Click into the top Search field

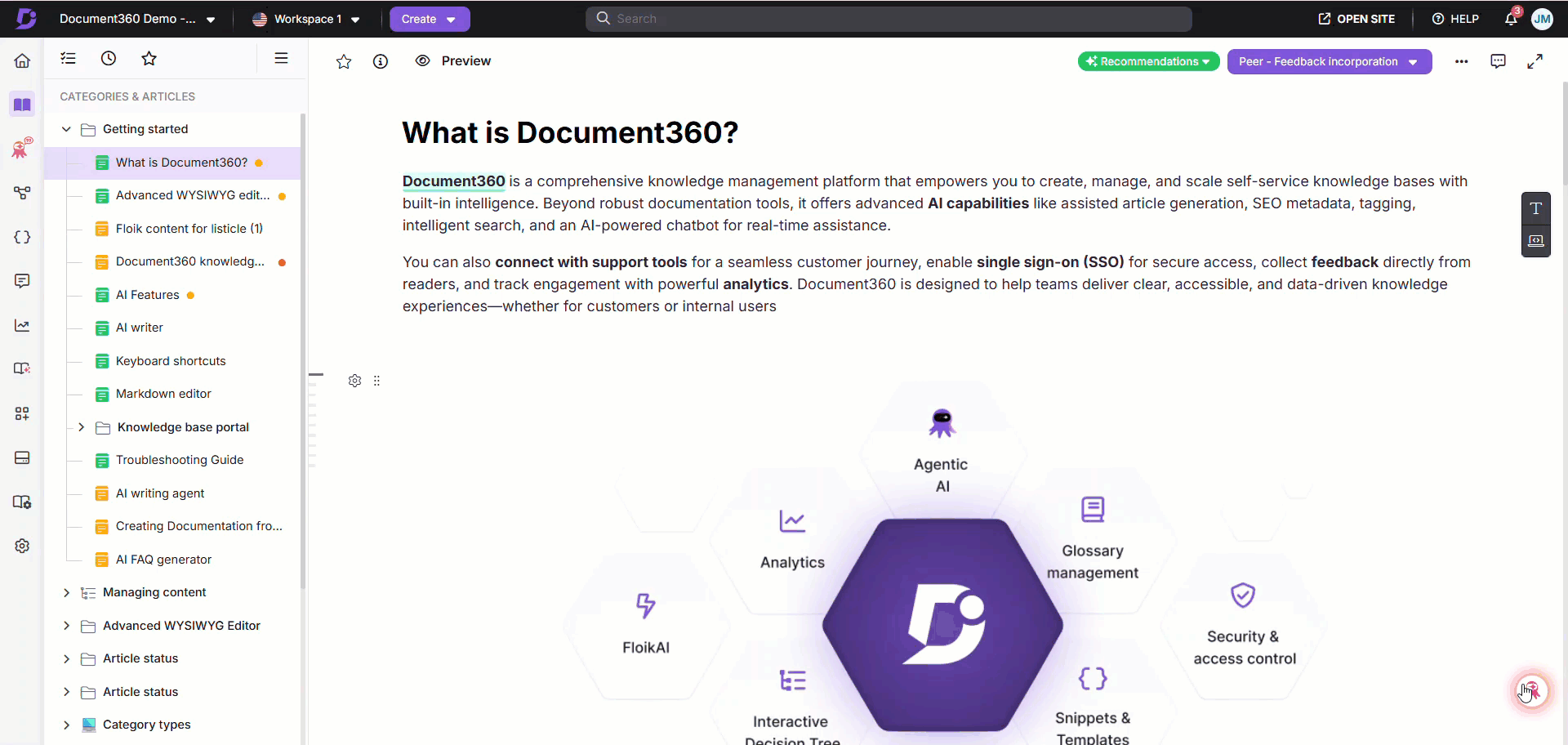[889, 19]
